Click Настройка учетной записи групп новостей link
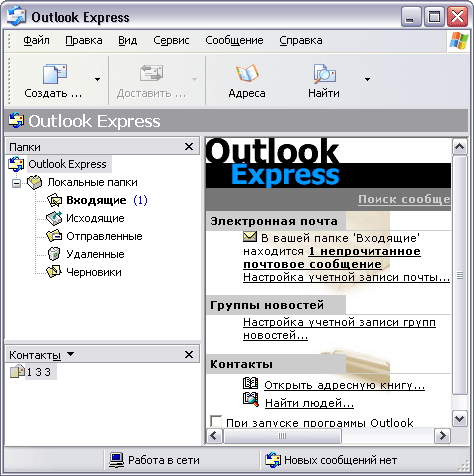This screenshot has width=474, height=476. click(x=339, y=329)
